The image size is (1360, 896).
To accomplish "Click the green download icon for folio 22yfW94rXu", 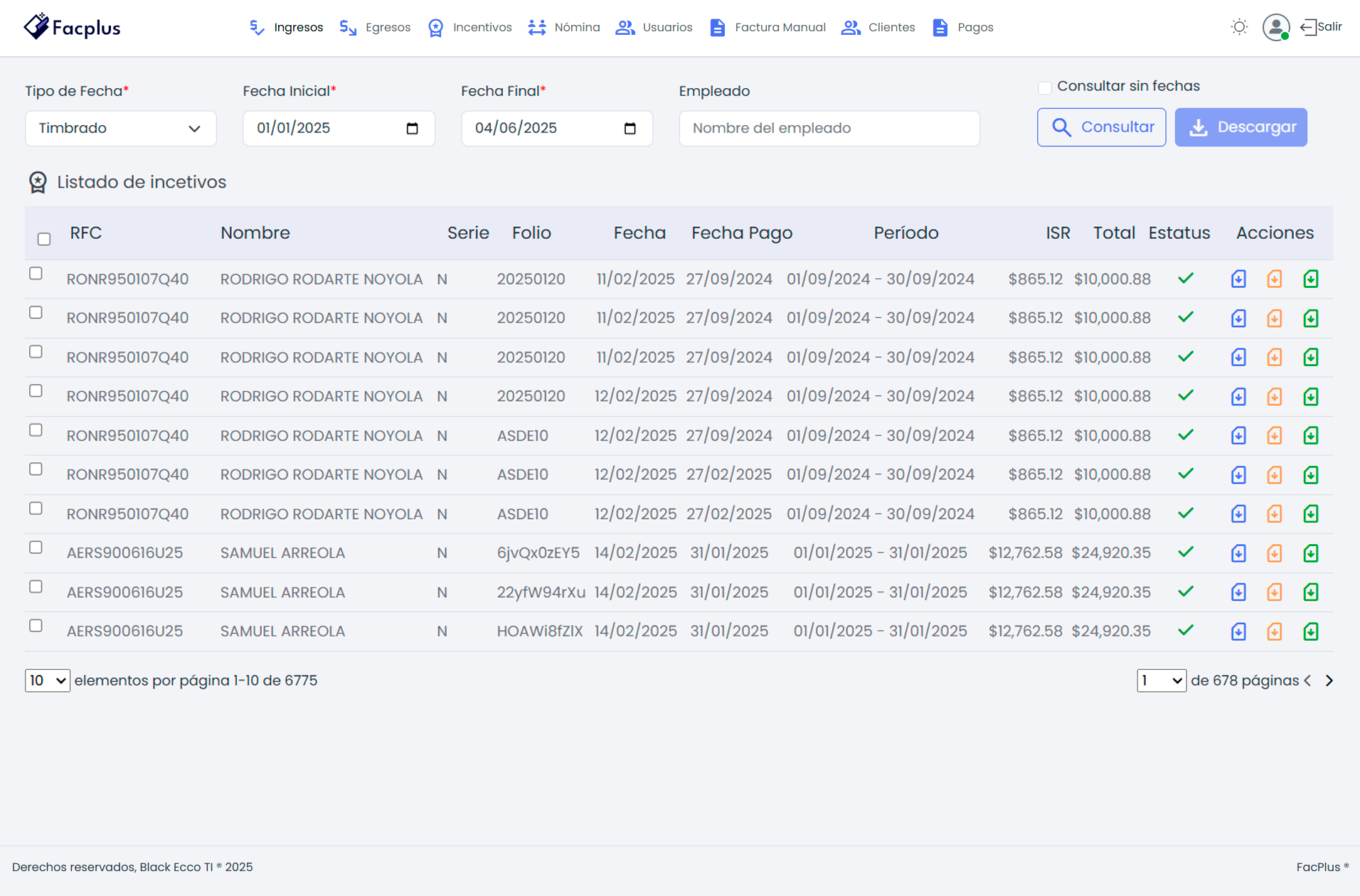I will (1310, 592).
